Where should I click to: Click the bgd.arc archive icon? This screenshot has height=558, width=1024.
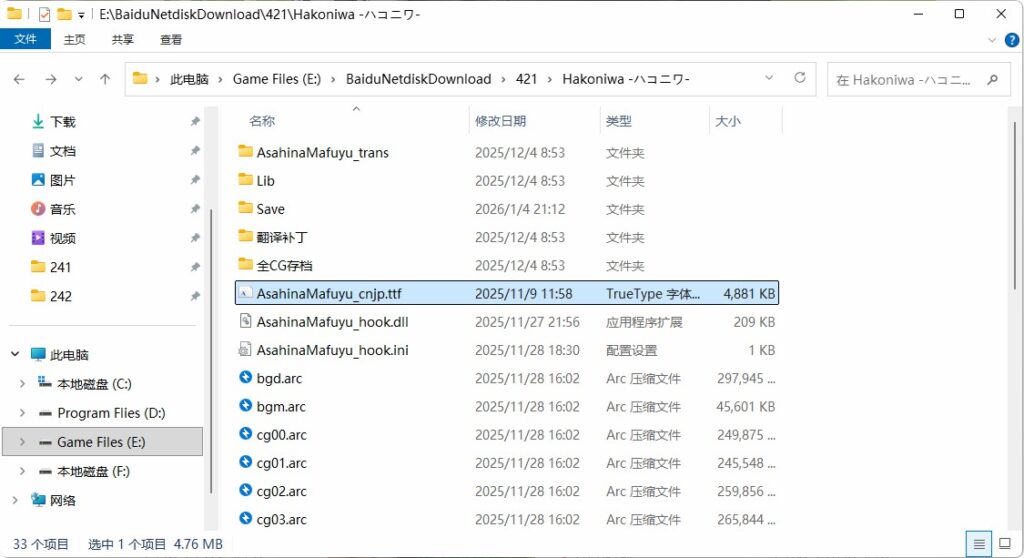pos(246,377)
